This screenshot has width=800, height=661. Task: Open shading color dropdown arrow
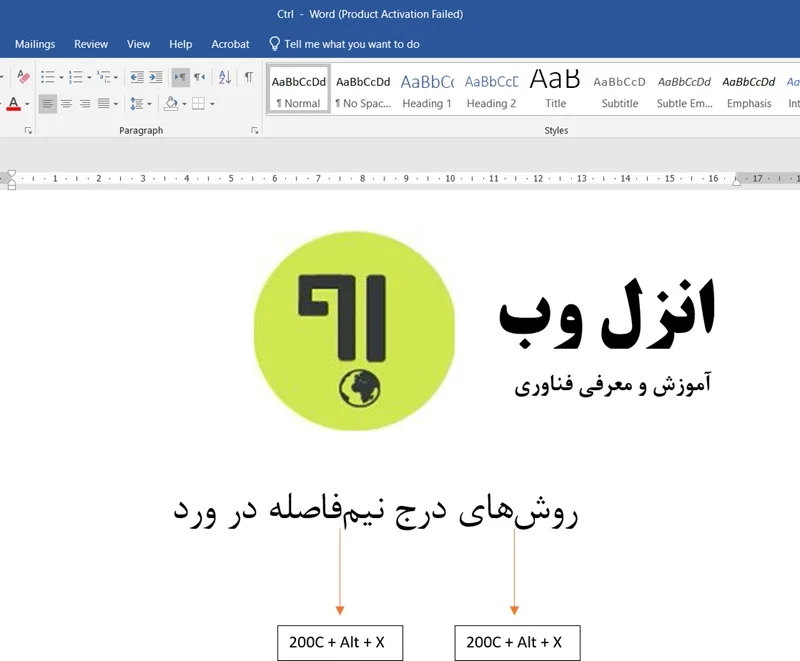pos(184,104)
